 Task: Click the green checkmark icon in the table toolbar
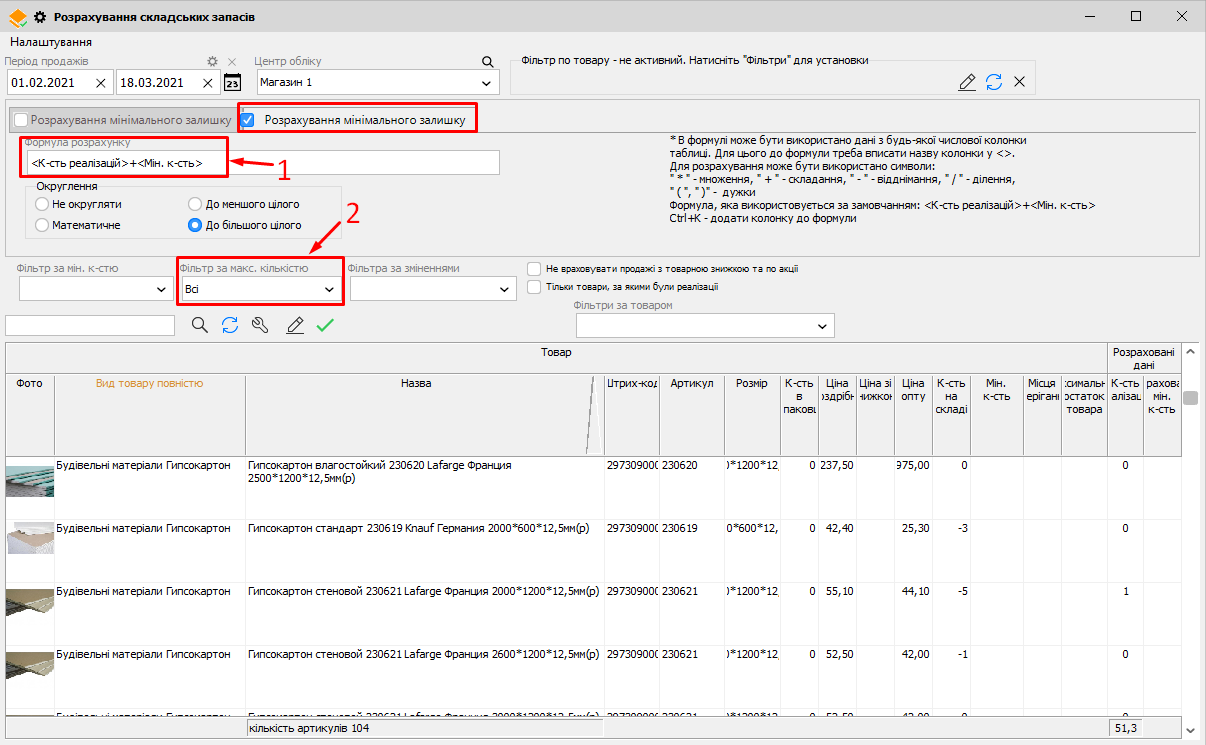325,325
